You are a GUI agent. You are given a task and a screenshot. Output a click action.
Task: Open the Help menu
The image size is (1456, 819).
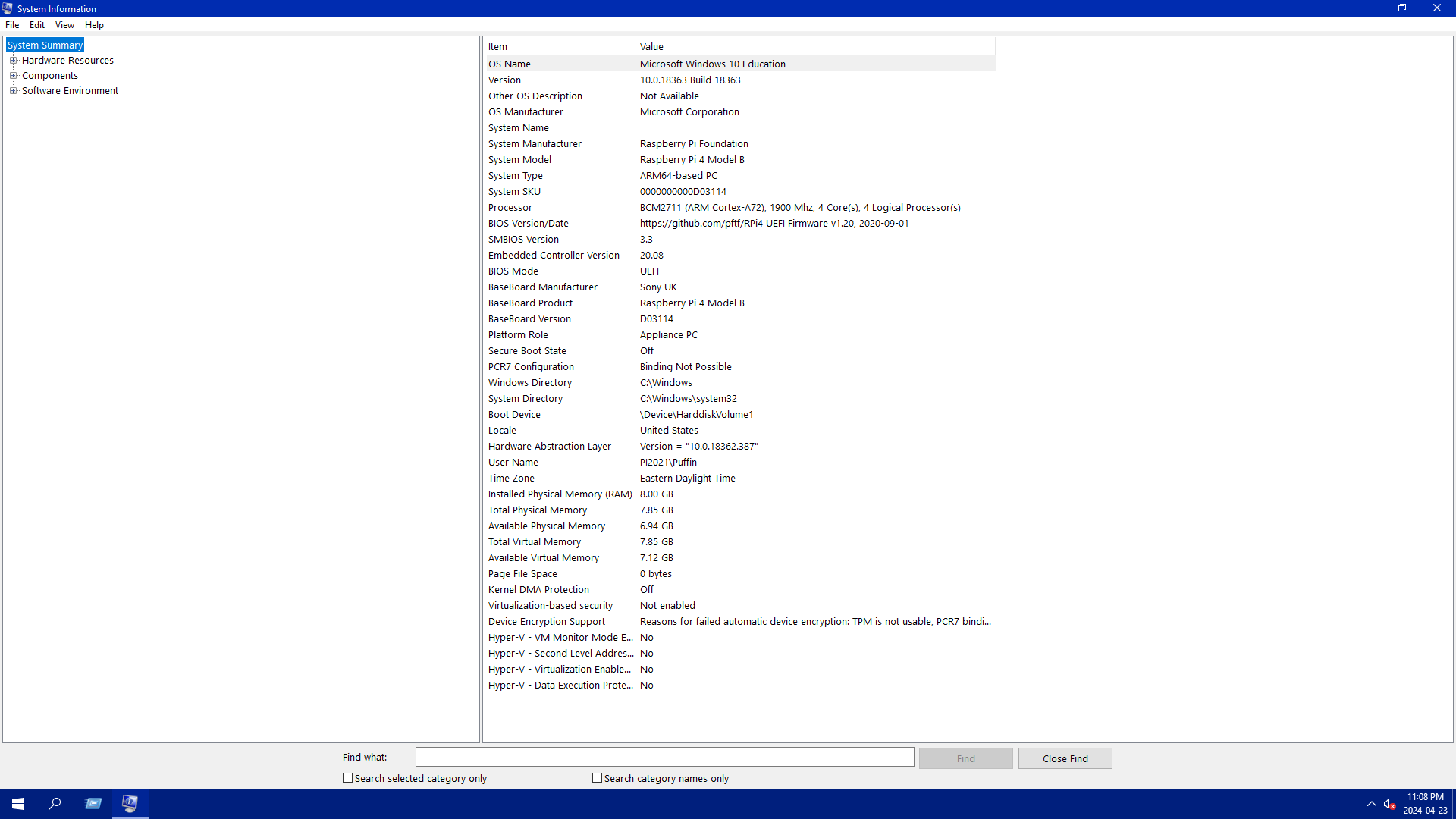tap(94, 25)
